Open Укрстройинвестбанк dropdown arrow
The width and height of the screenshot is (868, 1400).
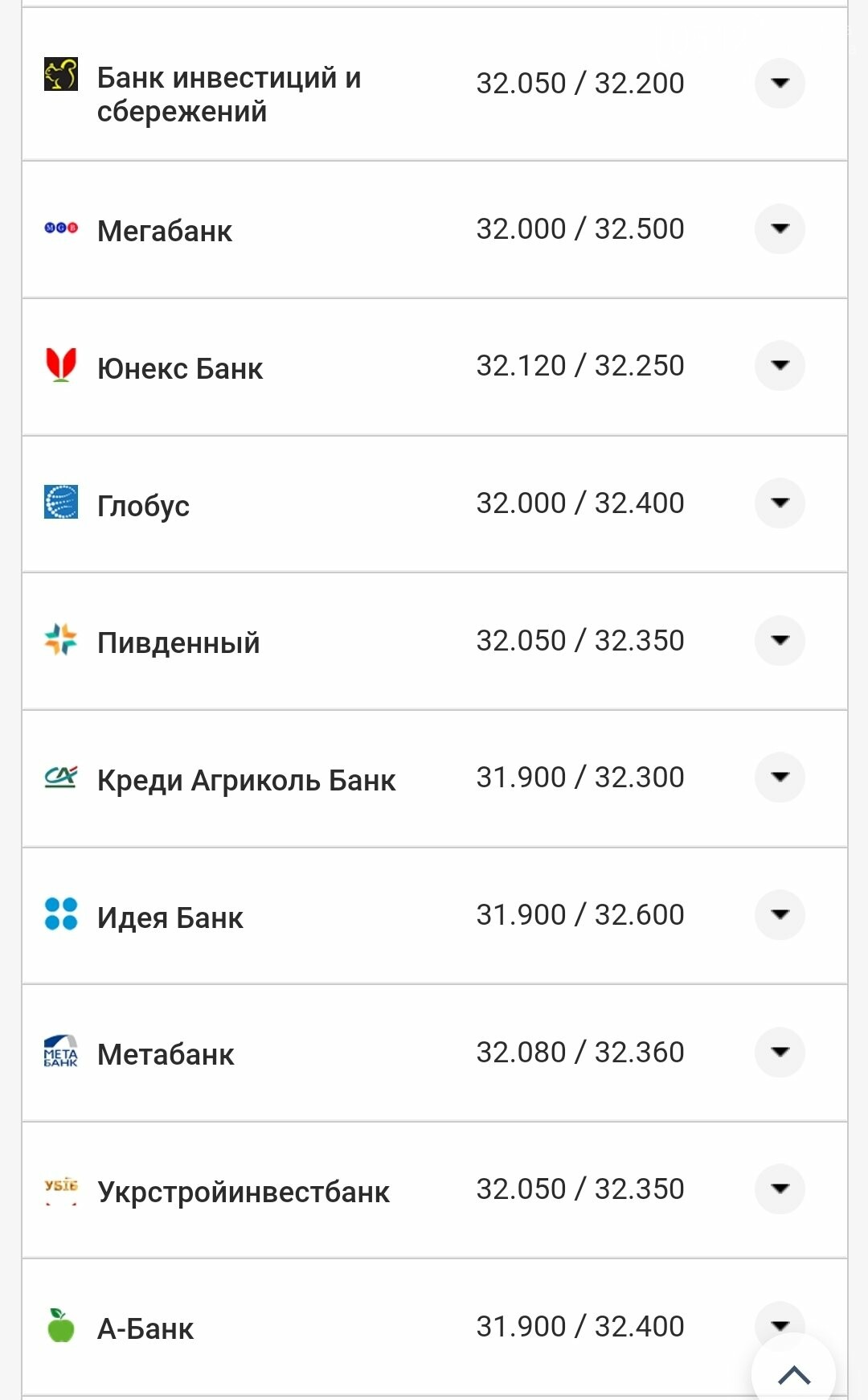click(x=780, y=1189)
